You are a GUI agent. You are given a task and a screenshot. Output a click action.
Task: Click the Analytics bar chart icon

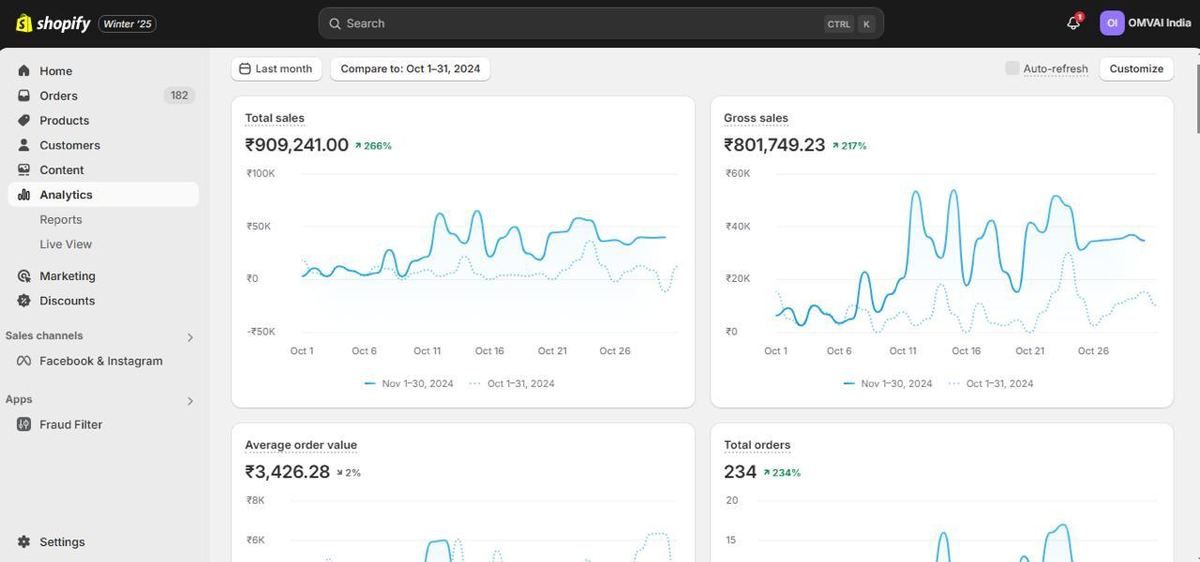(x=24, y=195)
